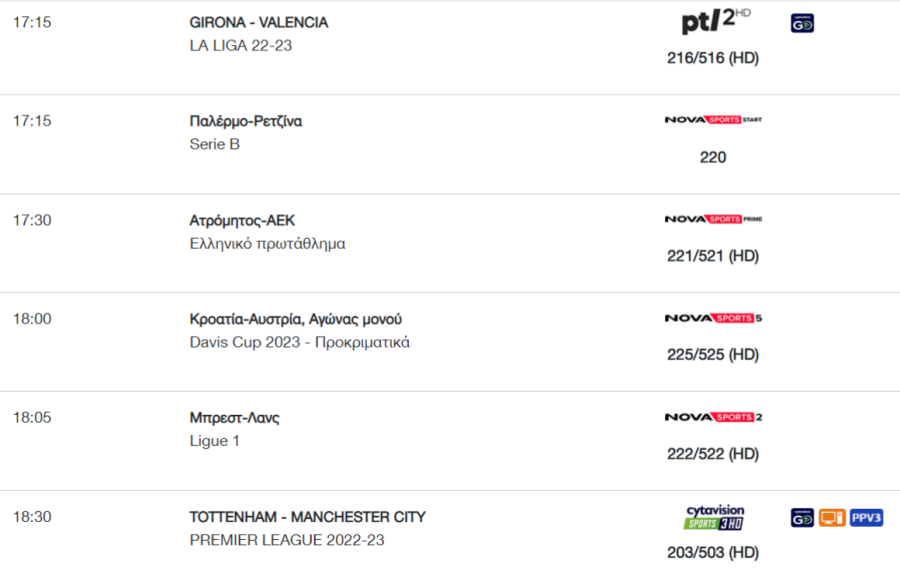
Task: Click the Cytavision Sports 3 HD logo
Action: pyautogui.click(x=714, y=517)
